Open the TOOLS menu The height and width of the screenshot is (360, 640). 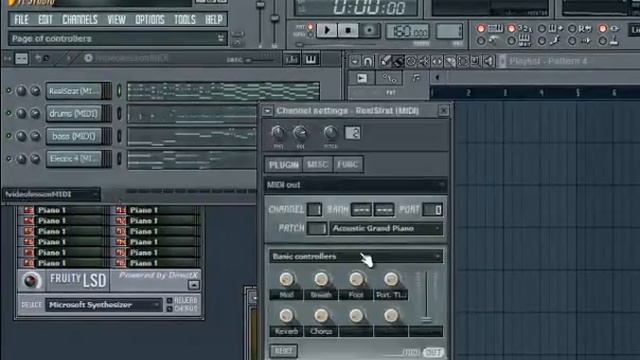tap(184, 19)
